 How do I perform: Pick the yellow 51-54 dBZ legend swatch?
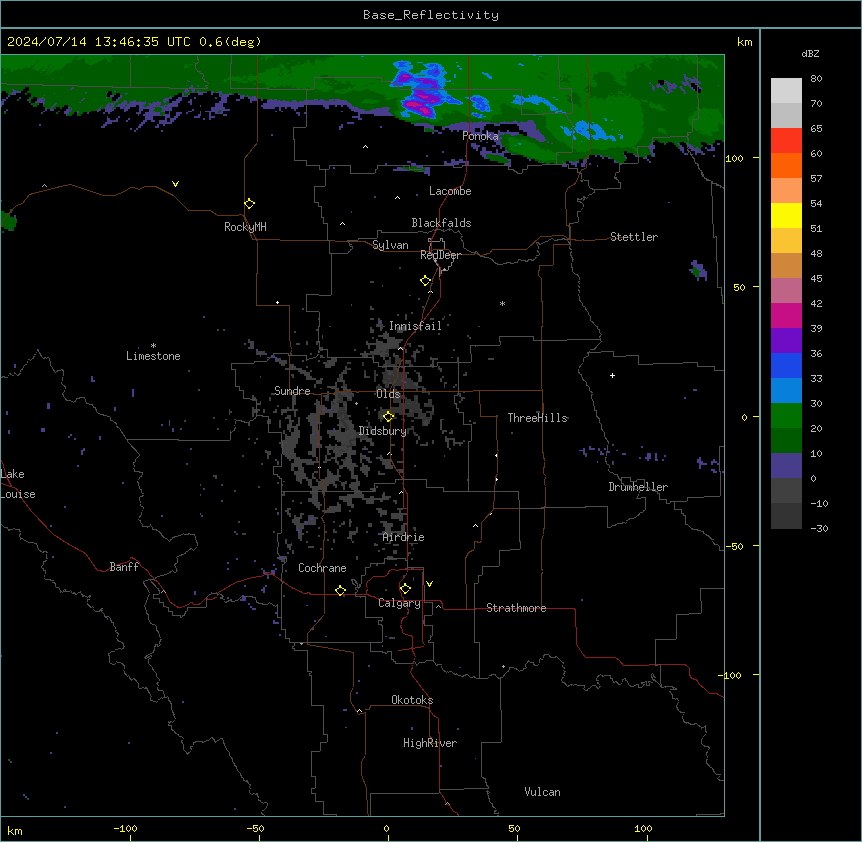pyautogui.click(x=786, y=215)
